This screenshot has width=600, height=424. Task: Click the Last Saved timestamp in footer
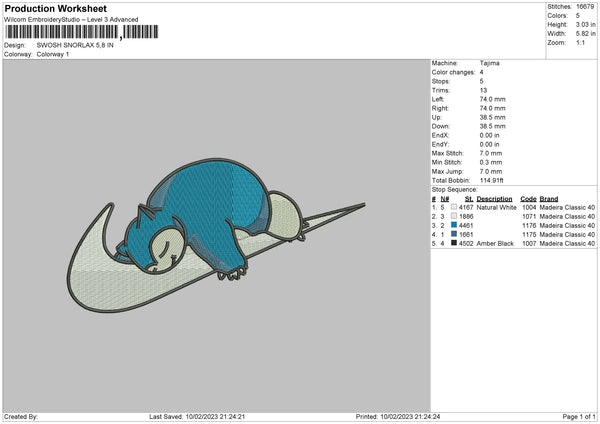196,416
